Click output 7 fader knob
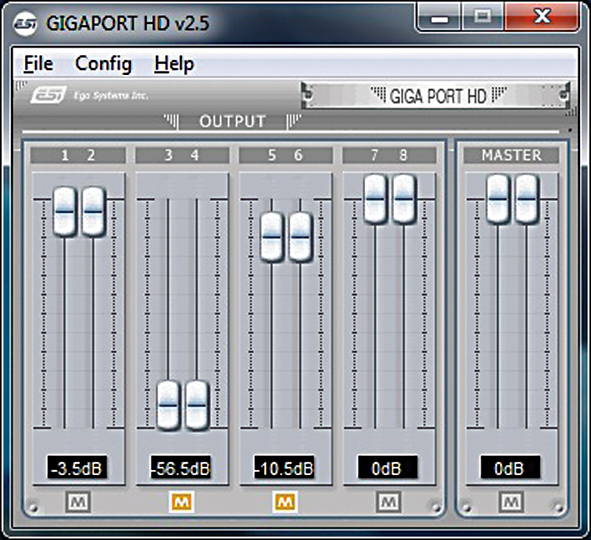This screenshot has height=540, width=591. 375,199
